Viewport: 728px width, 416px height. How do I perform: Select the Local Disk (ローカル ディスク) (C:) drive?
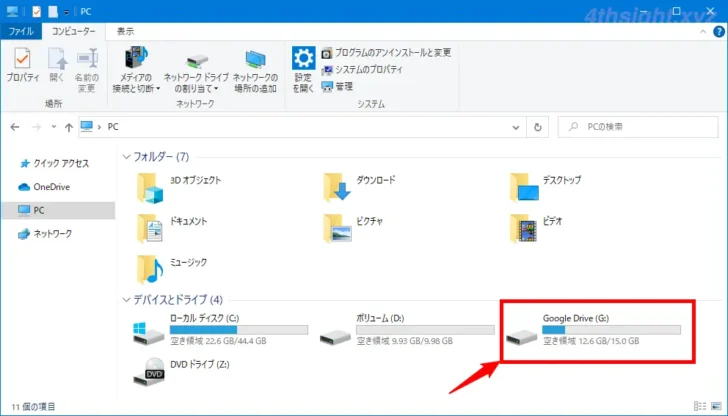click(x=220, y=330)
